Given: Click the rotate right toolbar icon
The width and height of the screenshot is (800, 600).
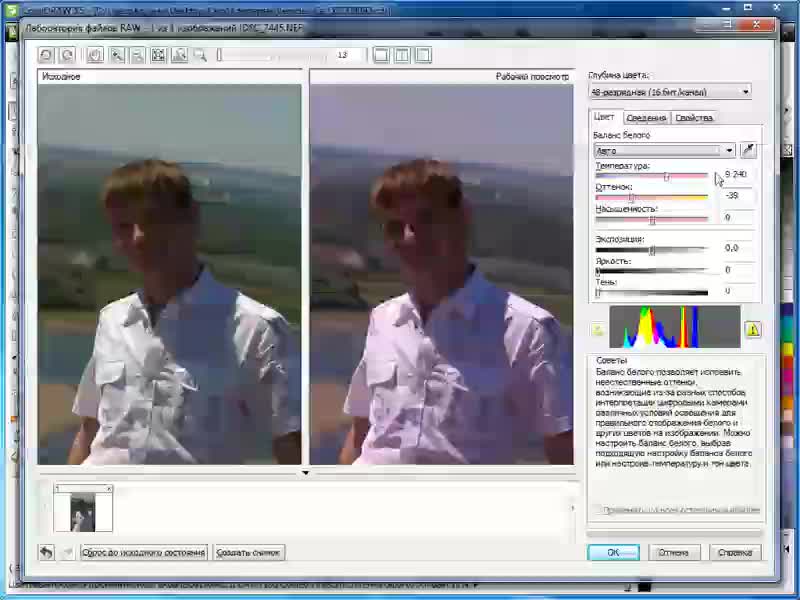Looking at the screenshot, I should pyautogui.click(x=67, y=55).
